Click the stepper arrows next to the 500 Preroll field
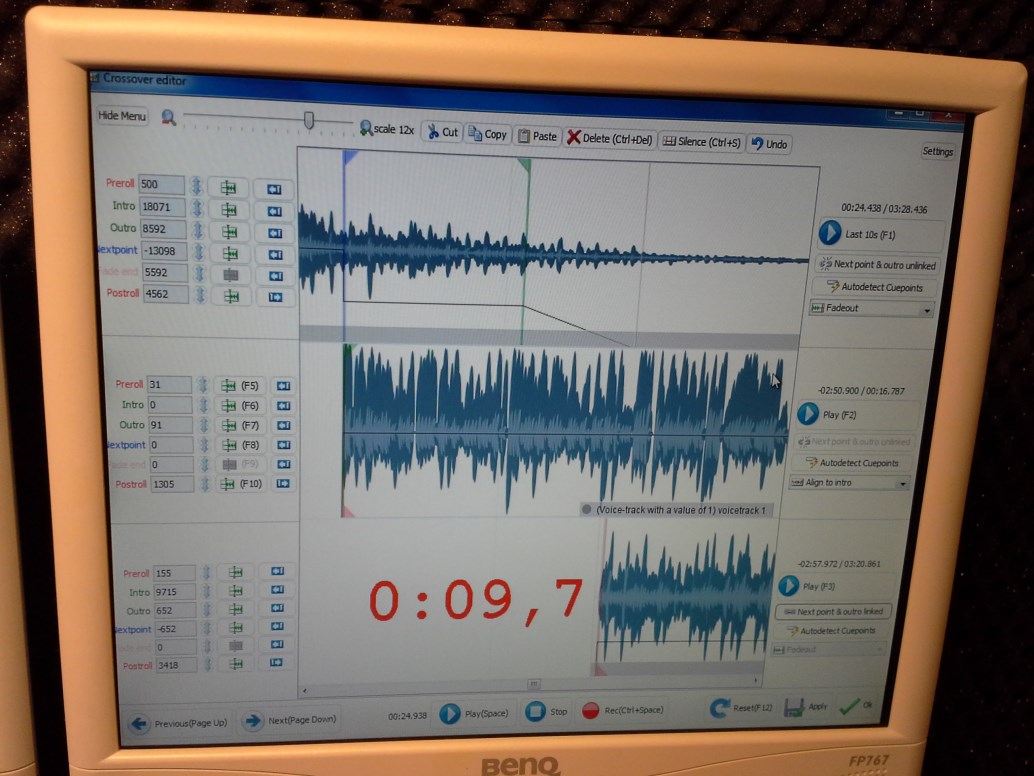1034x776 pixels. pos(196,187)
